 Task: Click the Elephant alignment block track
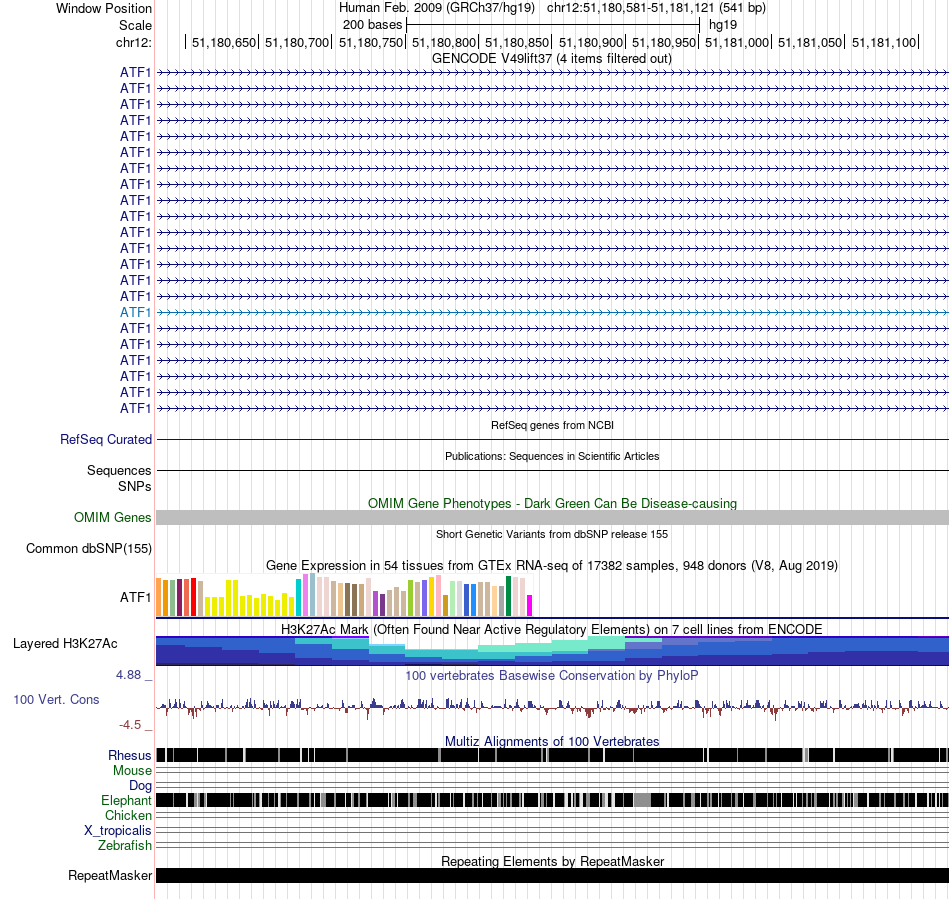(552, 800)
